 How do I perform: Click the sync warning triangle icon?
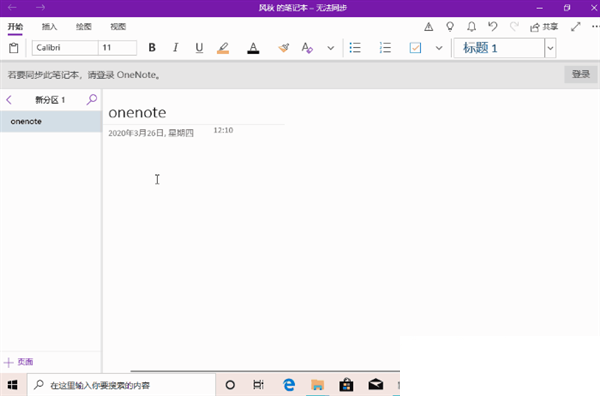tap(429, 27)
